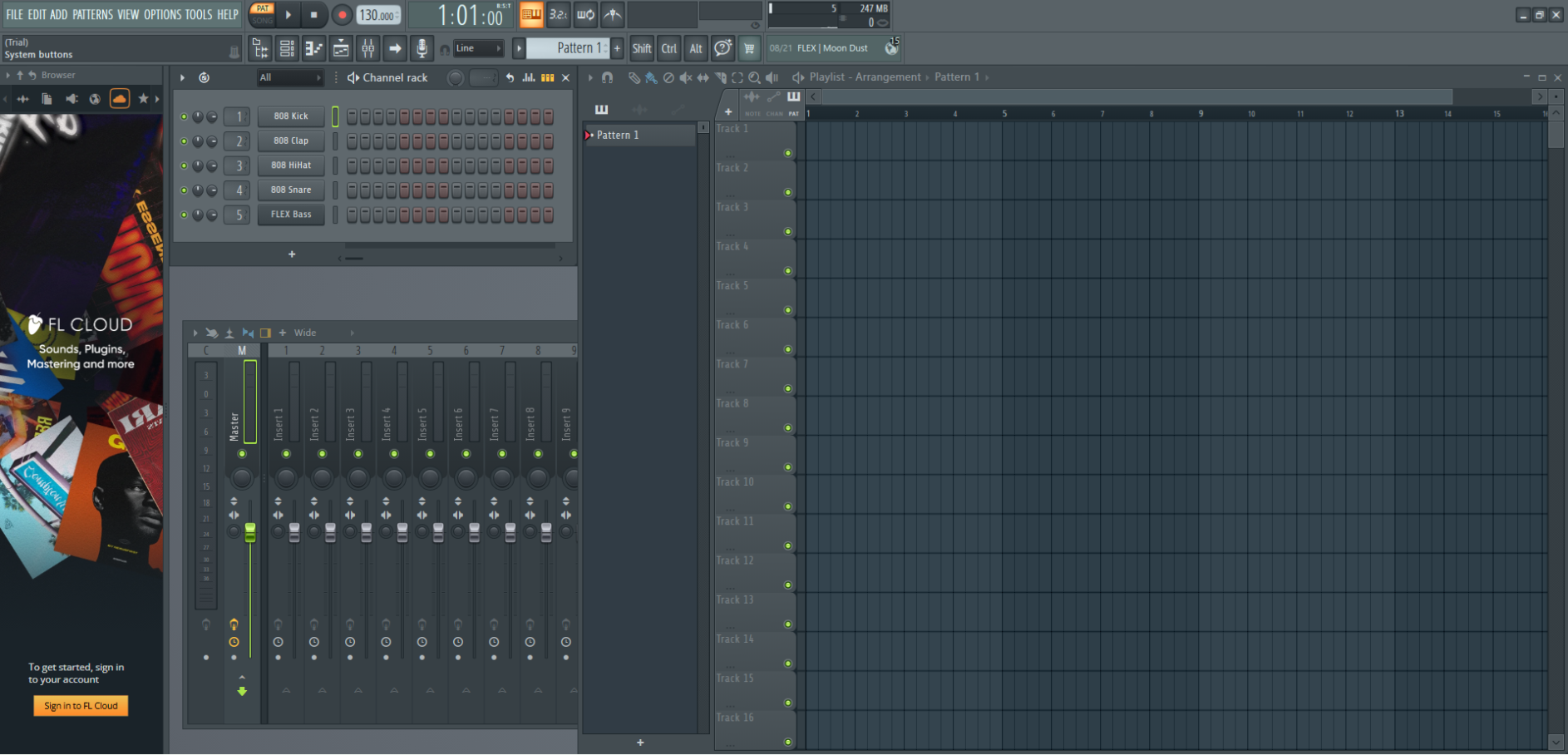1568x755 pixels.
Task: Open the content library shopping cart
Action: point(749,48)
